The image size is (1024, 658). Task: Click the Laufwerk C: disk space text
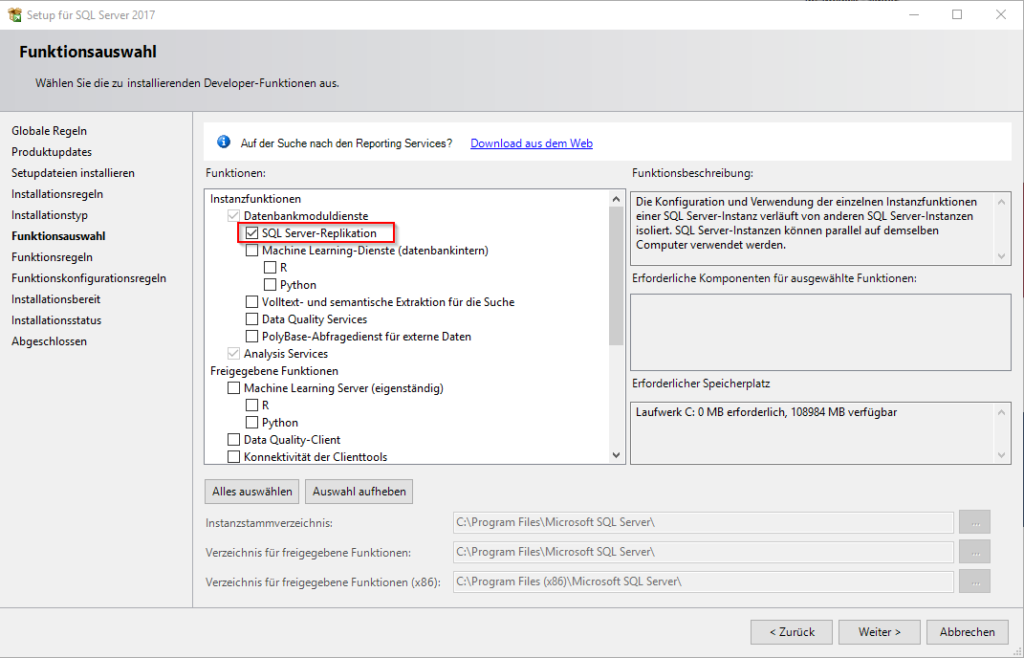766,413
